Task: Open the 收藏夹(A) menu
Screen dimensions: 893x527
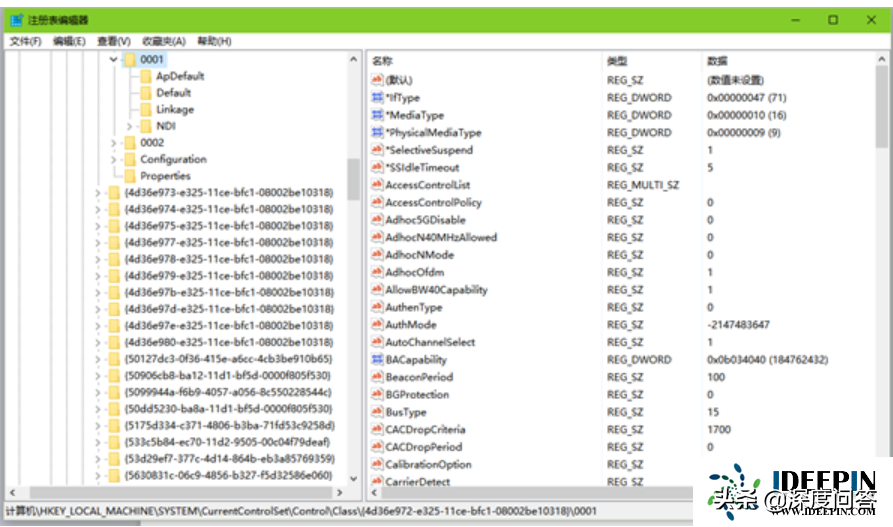Action: pos(163,41)
